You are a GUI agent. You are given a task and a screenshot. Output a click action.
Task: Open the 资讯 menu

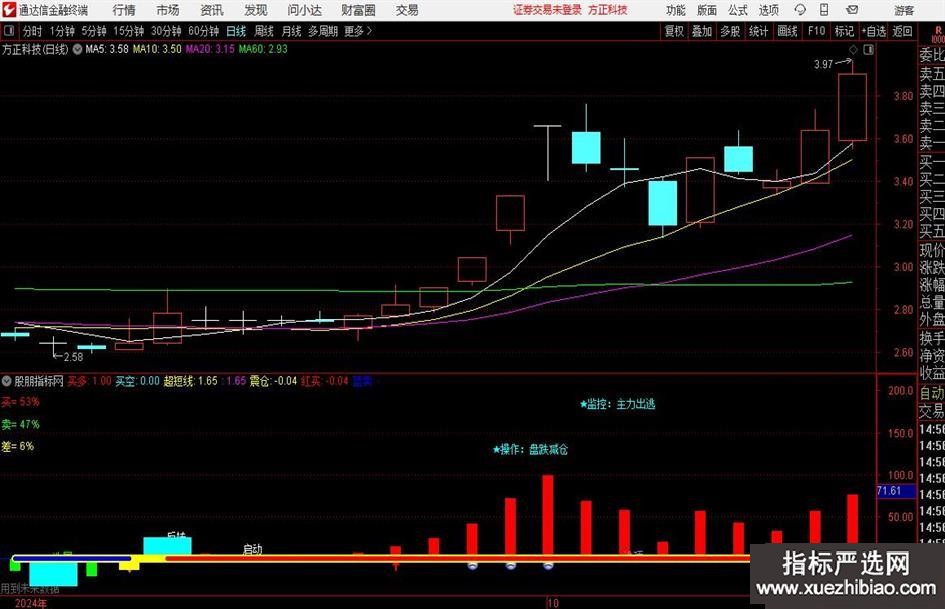(212, 10)
